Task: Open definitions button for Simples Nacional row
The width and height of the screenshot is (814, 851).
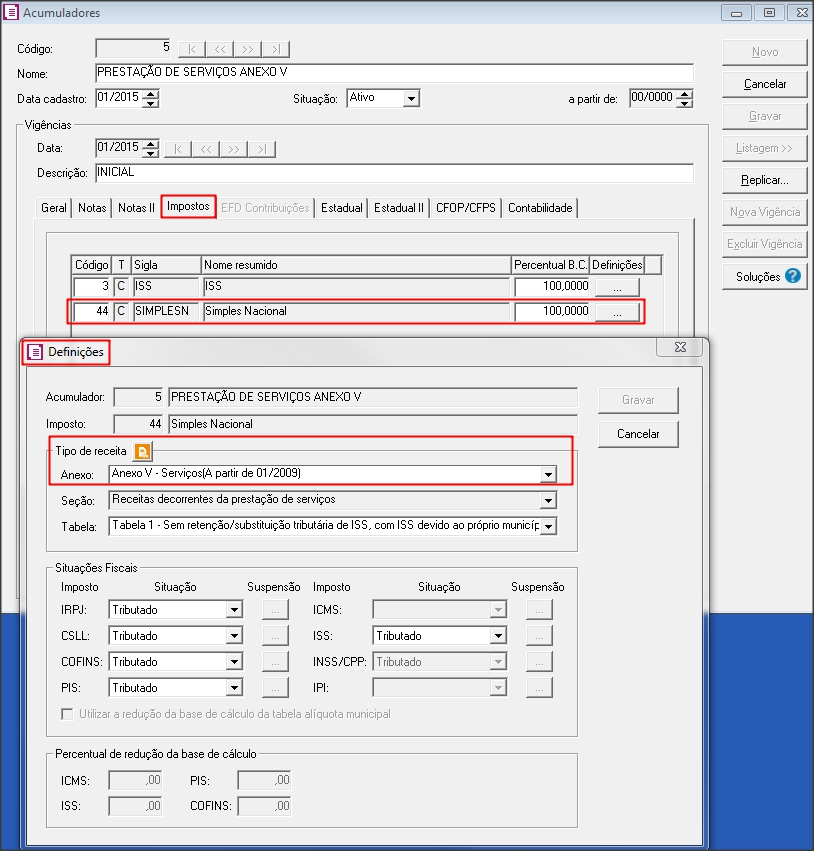Action: click(617, 312)
